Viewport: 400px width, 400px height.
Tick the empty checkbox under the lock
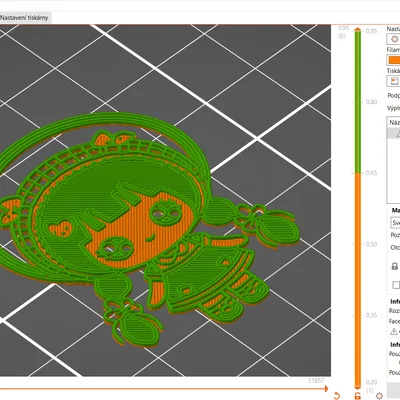pos(396,285)
